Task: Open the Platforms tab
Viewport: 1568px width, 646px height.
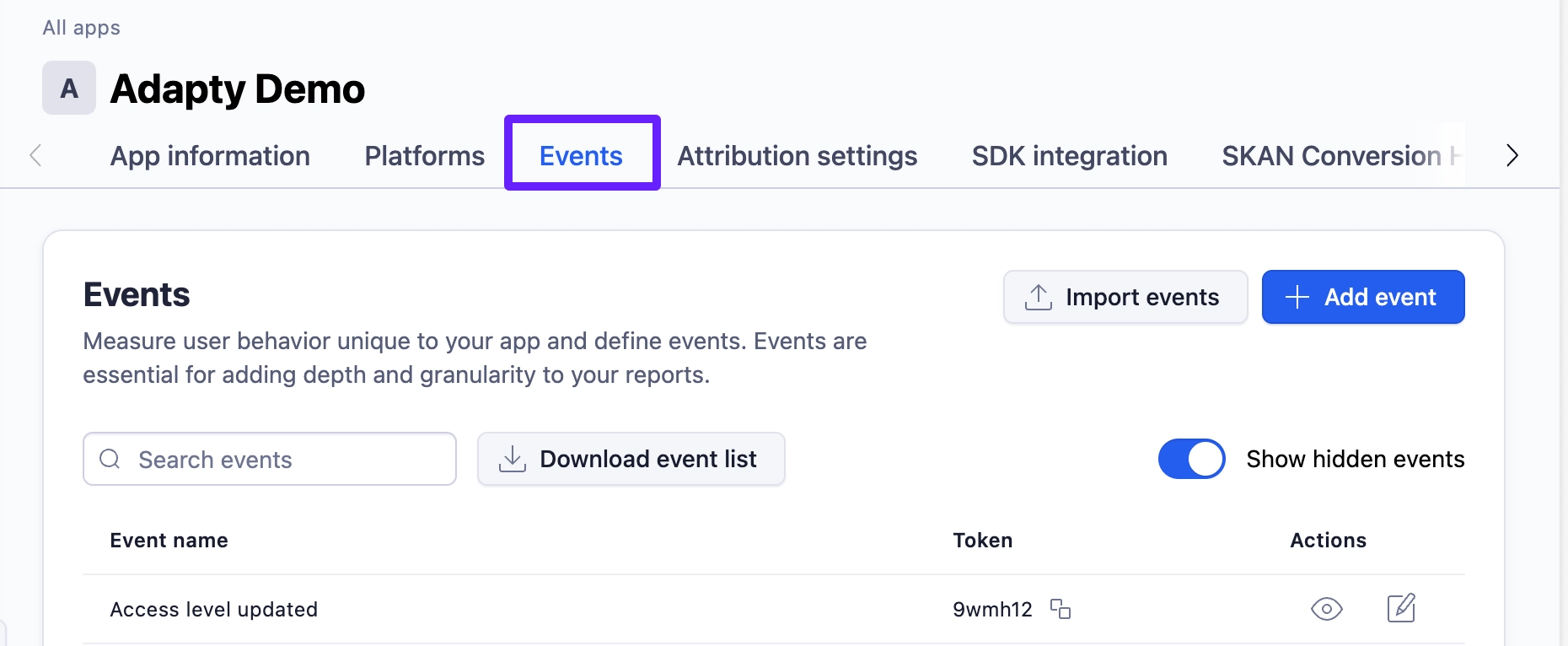Action: tap(424, 156)
